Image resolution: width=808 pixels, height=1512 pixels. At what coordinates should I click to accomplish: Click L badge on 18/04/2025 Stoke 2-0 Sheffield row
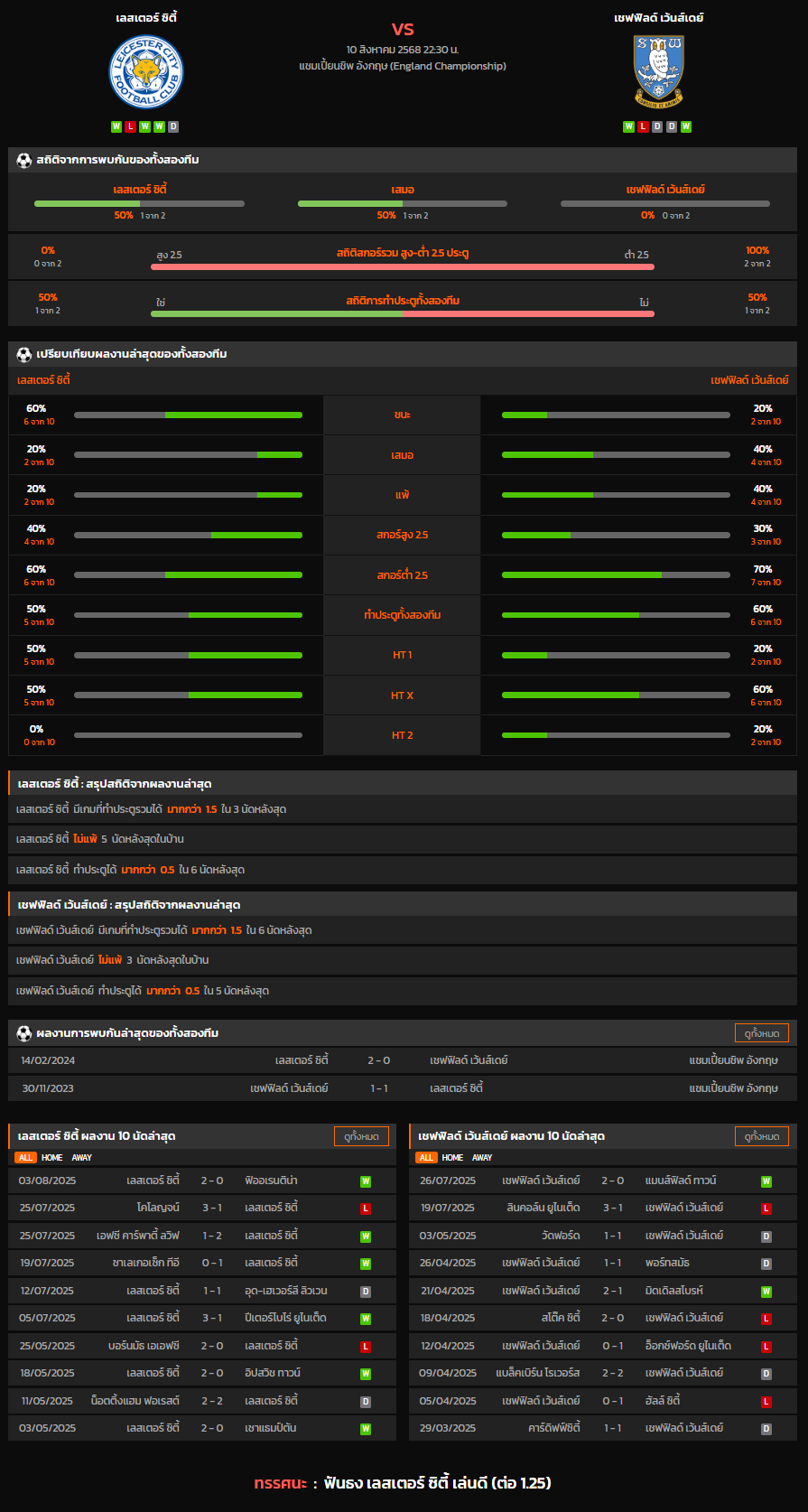(x=766, y=1319)
